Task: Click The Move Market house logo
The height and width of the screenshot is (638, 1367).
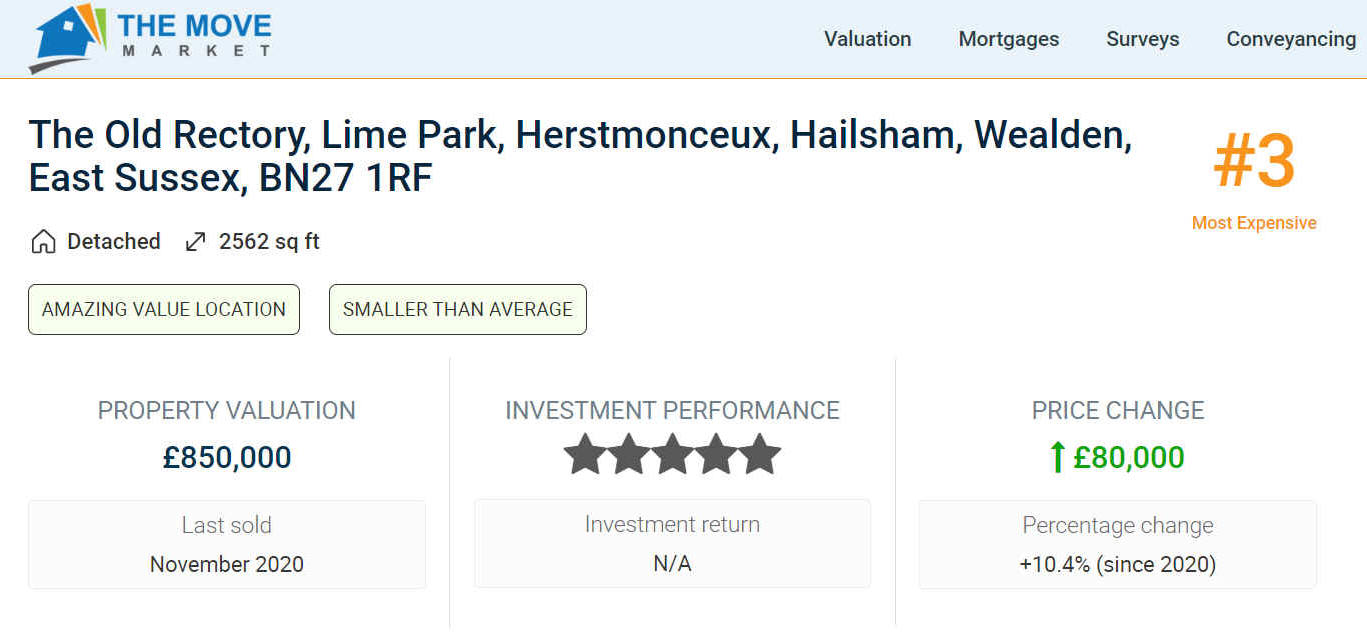Action: [68, 38]
